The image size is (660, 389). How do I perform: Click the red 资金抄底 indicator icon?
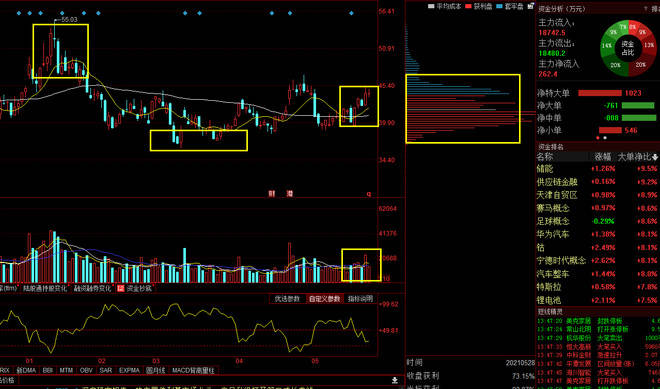click(x=121, y=288)
